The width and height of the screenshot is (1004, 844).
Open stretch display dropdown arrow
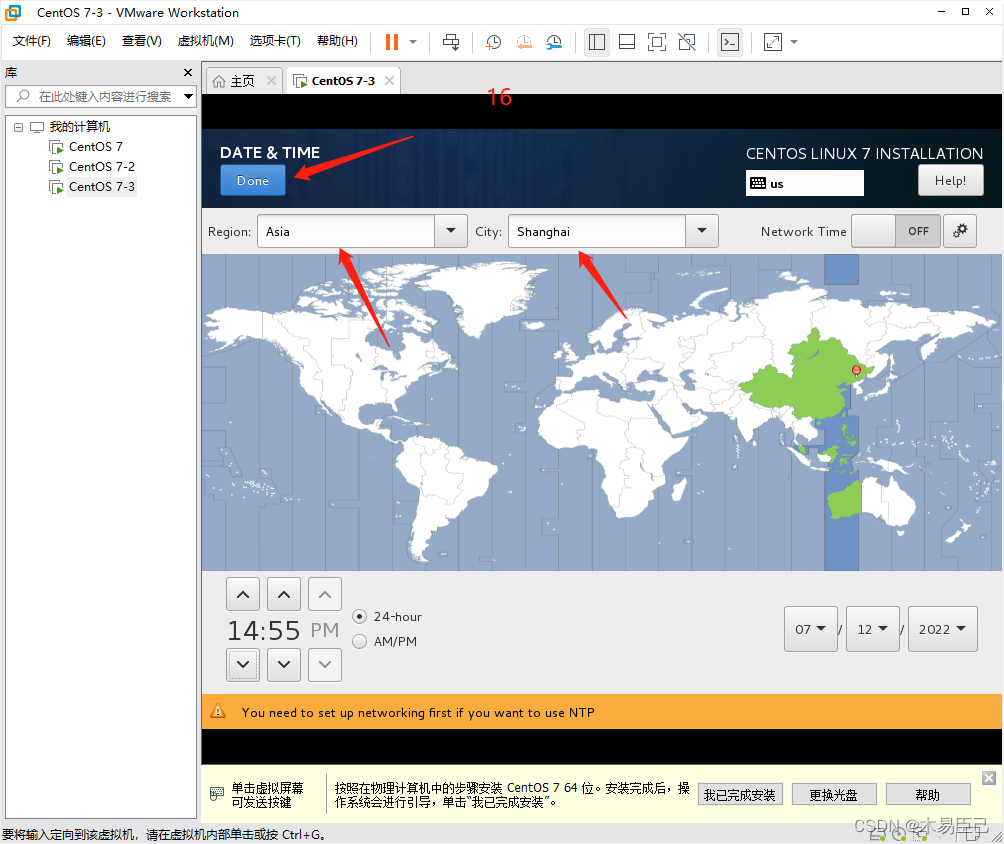pos(794,42)
